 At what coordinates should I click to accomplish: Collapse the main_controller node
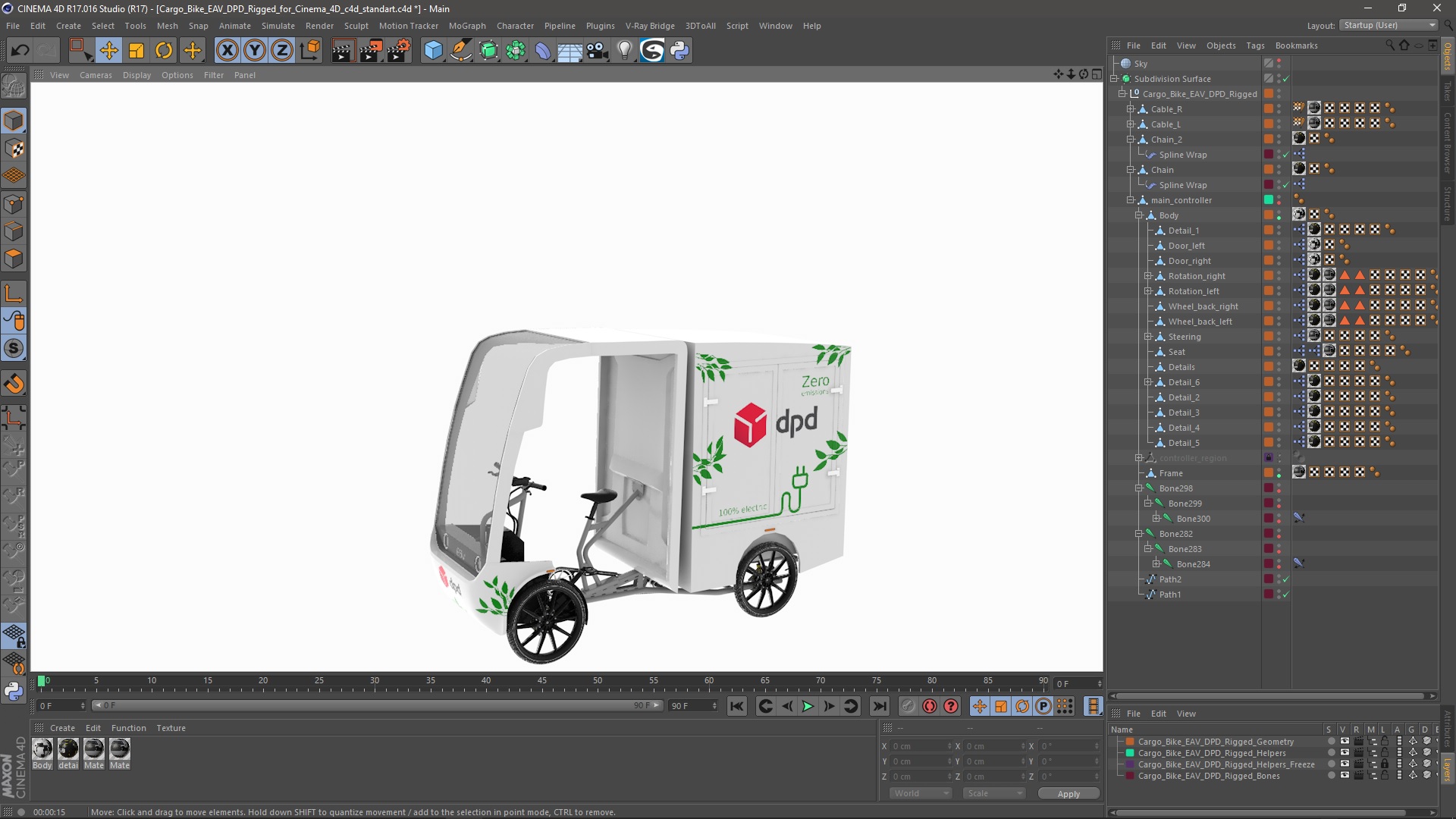tap(1131, 200)
